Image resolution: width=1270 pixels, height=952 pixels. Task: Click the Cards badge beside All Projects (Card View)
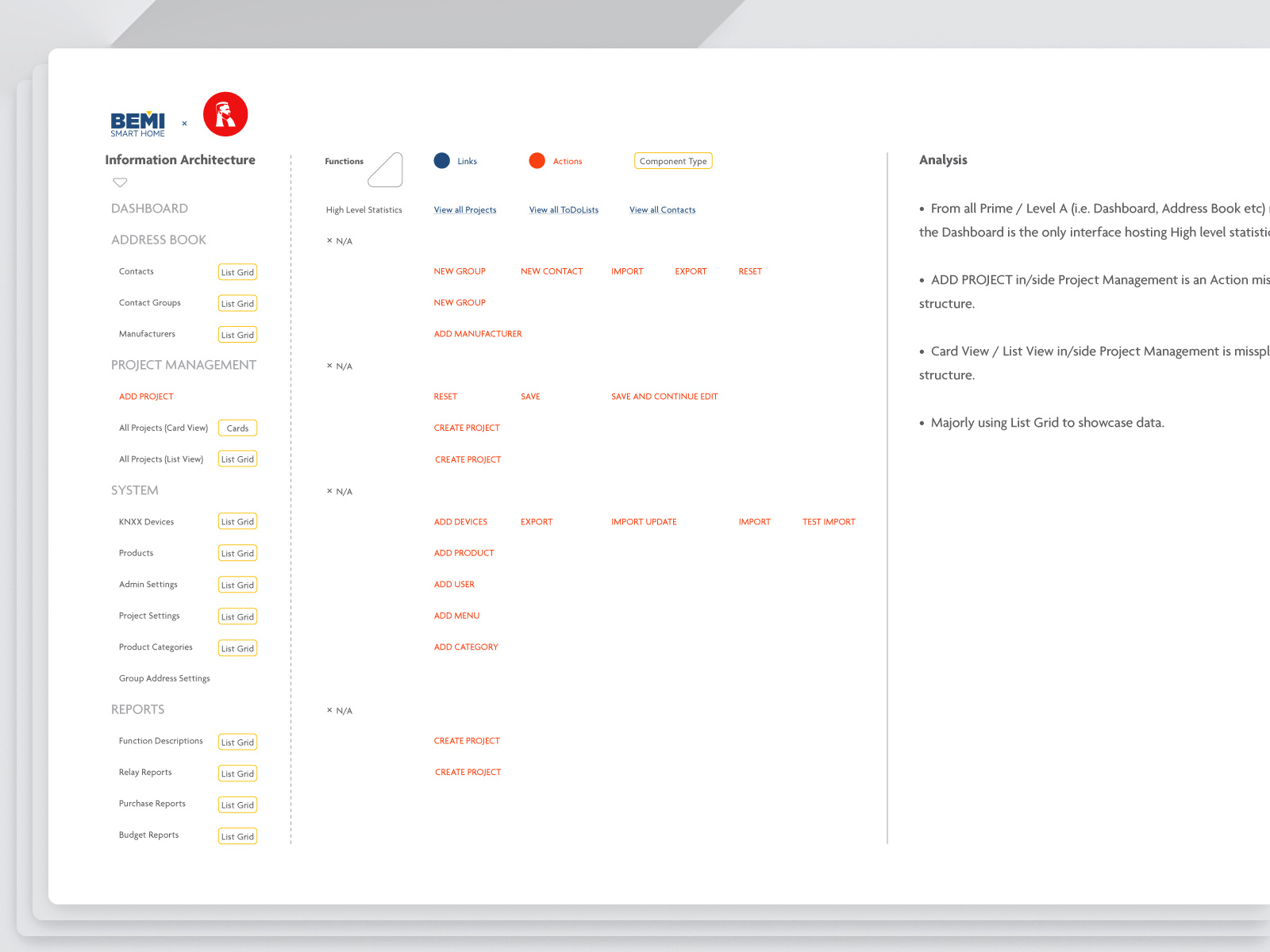pyautogui.click(x=237, y=428)
